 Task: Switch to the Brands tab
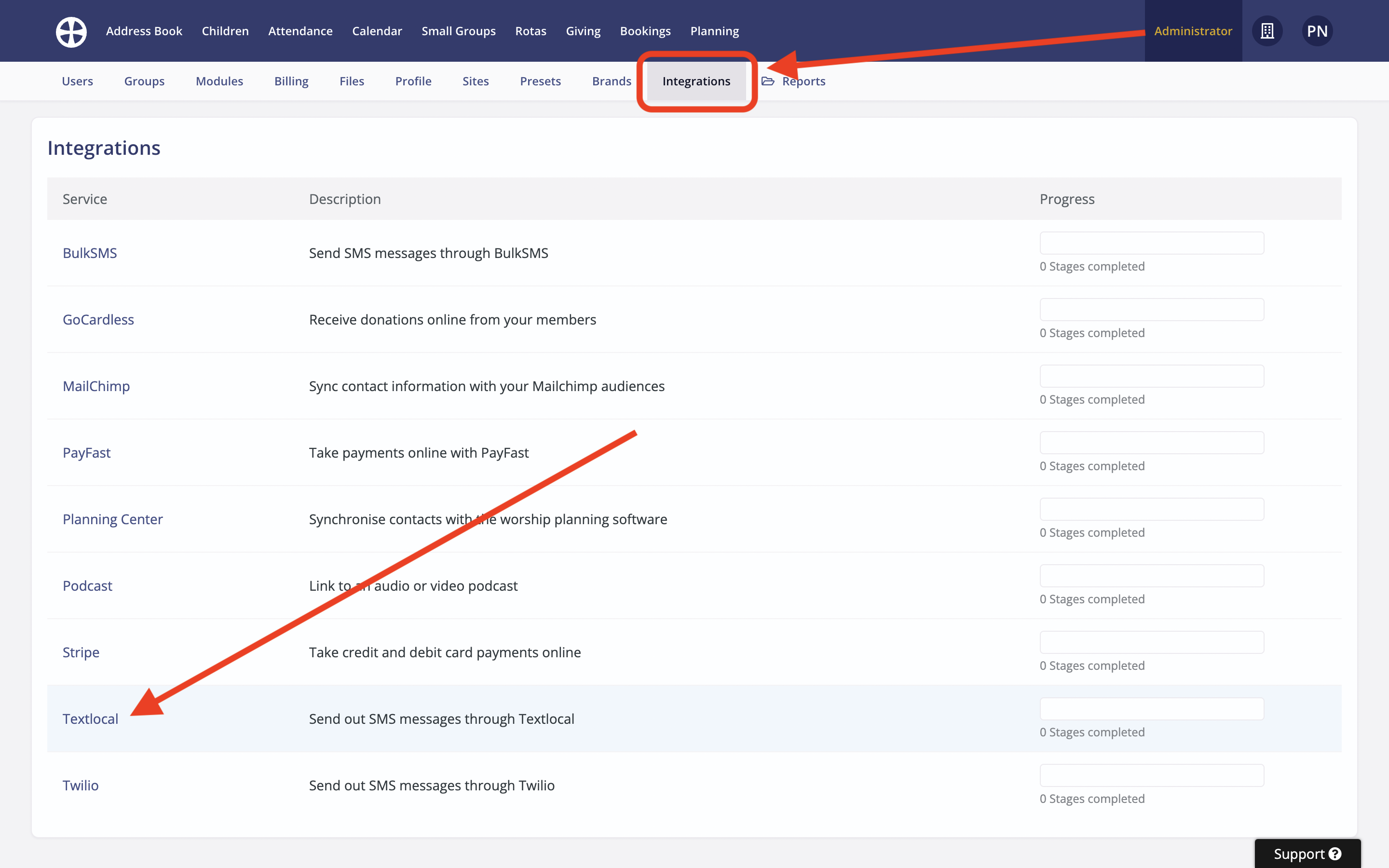tap(611, 81)
